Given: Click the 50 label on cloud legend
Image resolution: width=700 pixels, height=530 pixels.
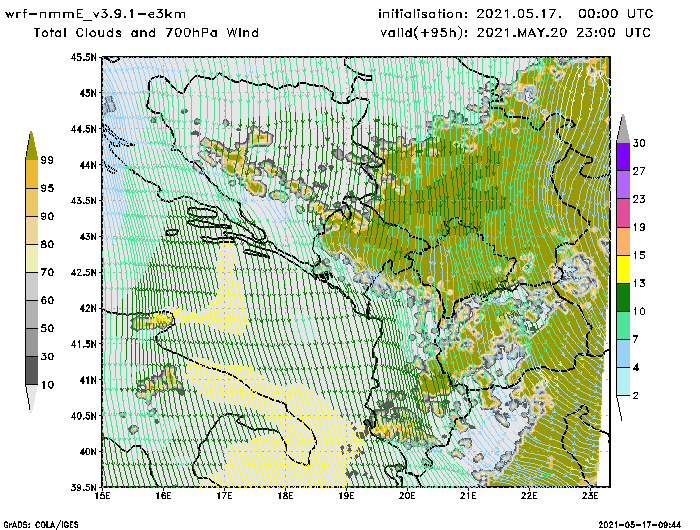Looking at the screenshot, I should pos(47,329).
